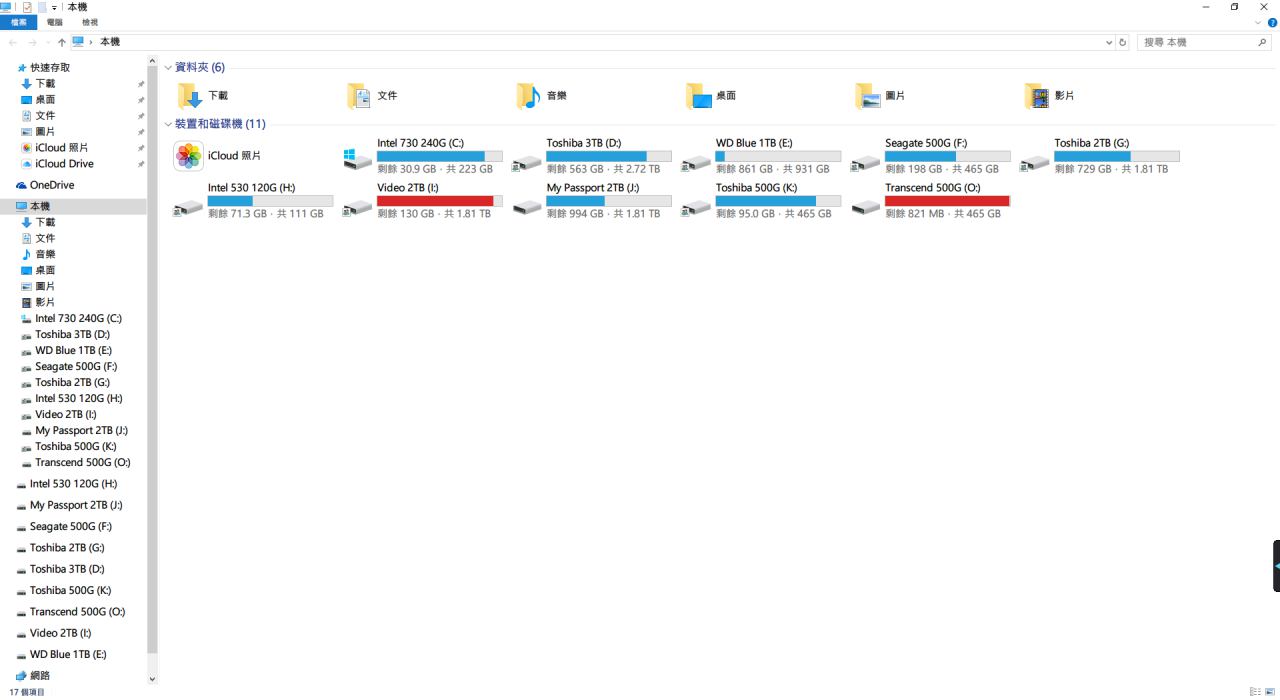Image resolution: width=1280 pixels, height=700 pixels.
Task: Select 網路 in the navigation pane
Action: pos(40,676)
